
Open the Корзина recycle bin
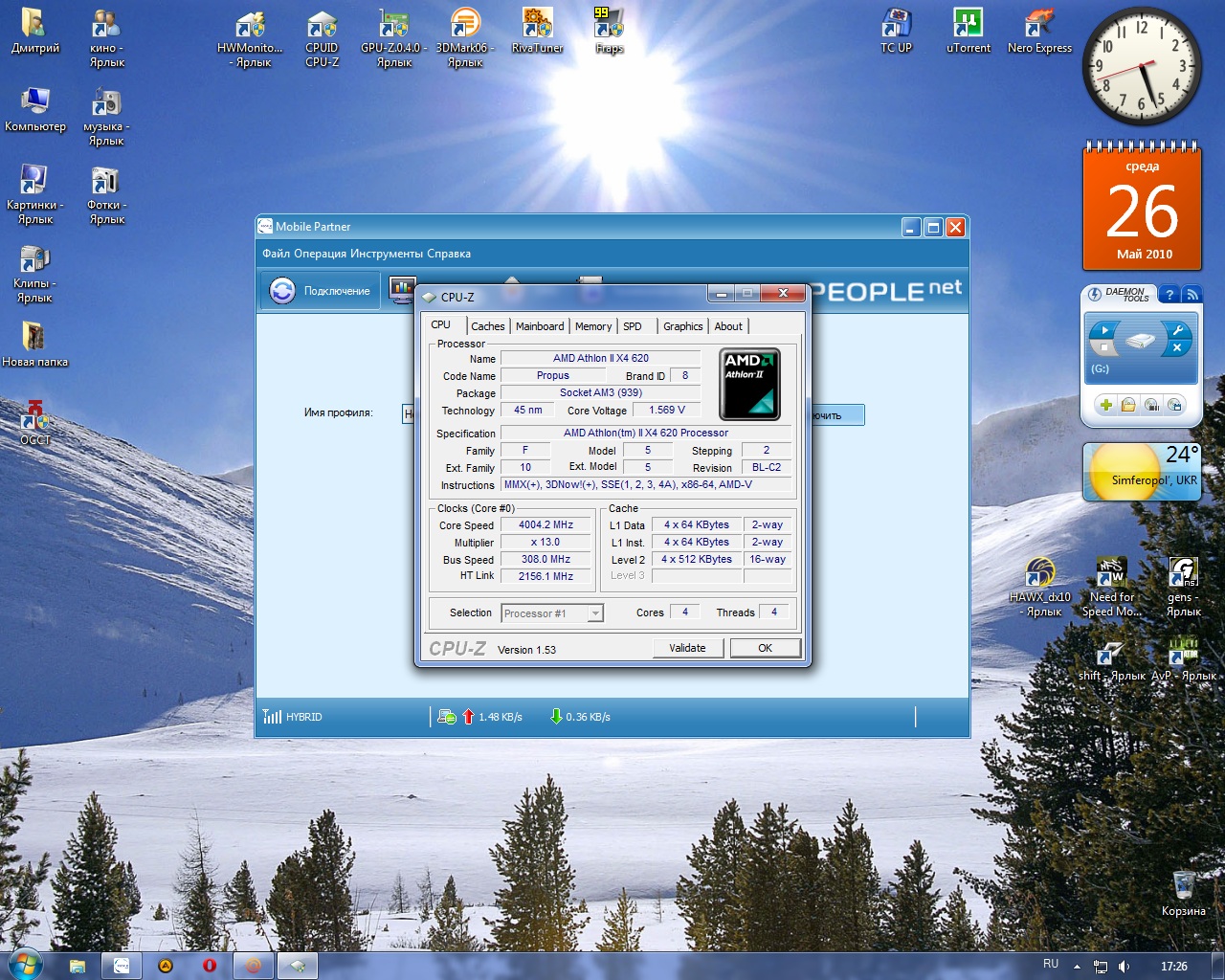tap(1183, 894)
